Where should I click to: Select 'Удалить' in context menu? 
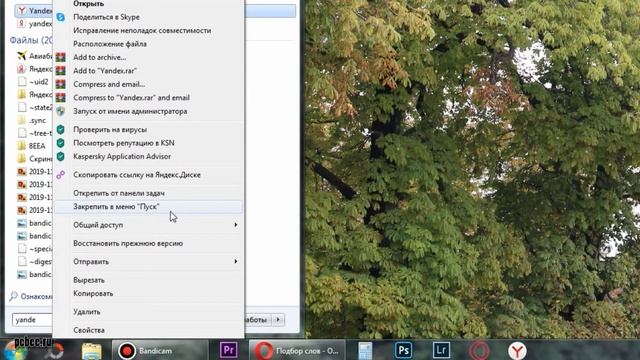coord(87,312)
